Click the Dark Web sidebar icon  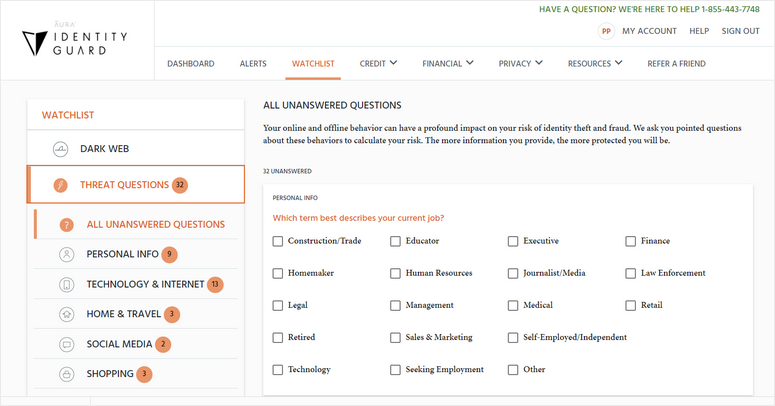[60, 149]
